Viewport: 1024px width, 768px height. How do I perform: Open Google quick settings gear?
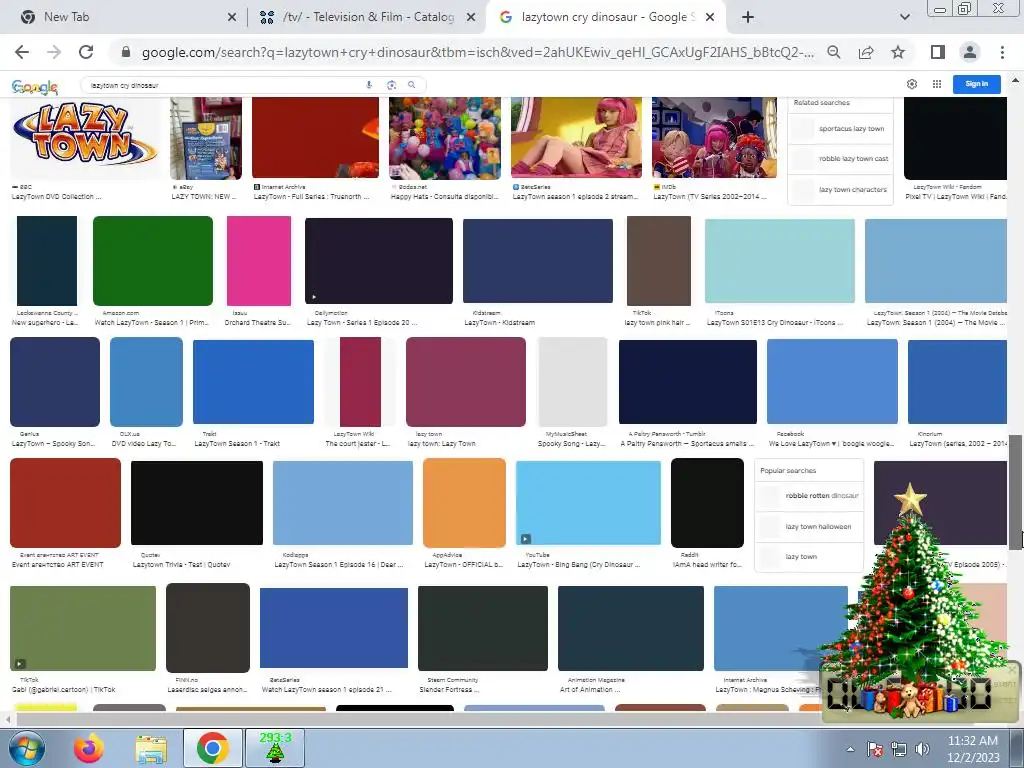[912, 84]
